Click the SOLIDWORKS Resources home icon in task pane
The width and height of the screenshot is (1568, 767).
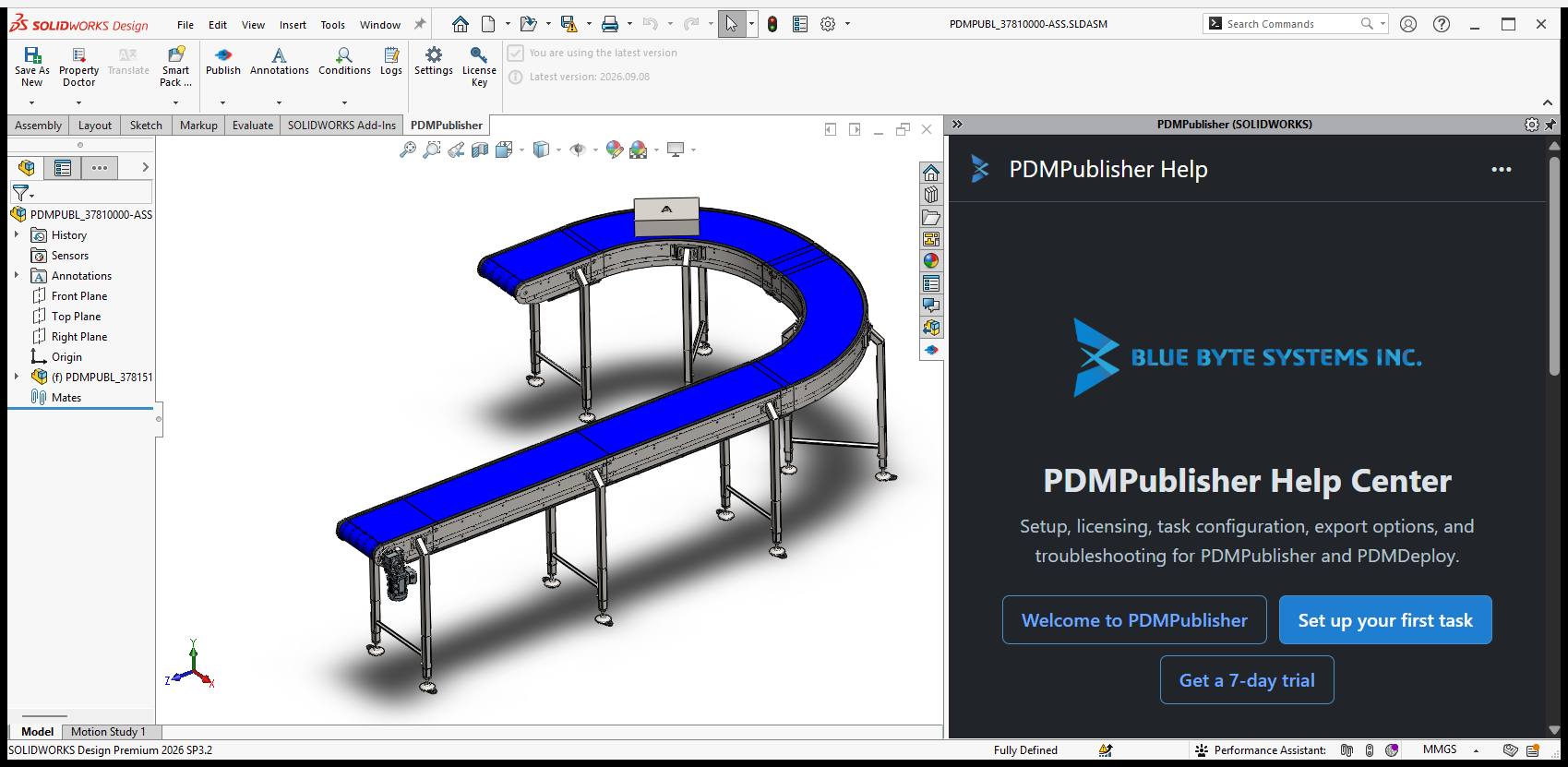pos(931,173)
